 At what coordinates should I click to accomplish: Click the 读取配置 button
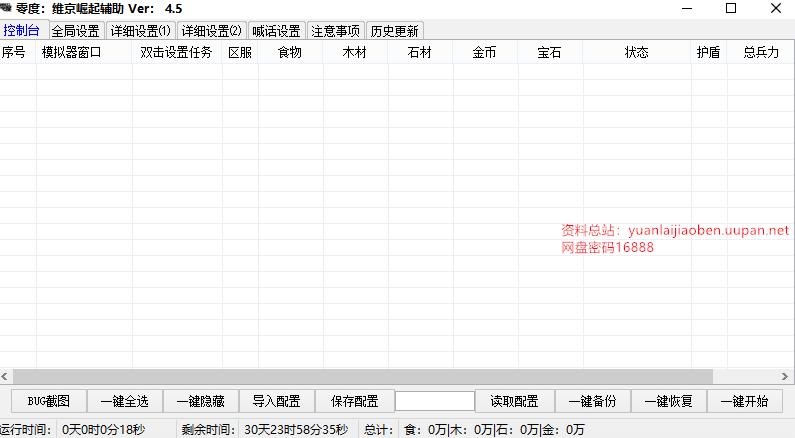[515, 402]
